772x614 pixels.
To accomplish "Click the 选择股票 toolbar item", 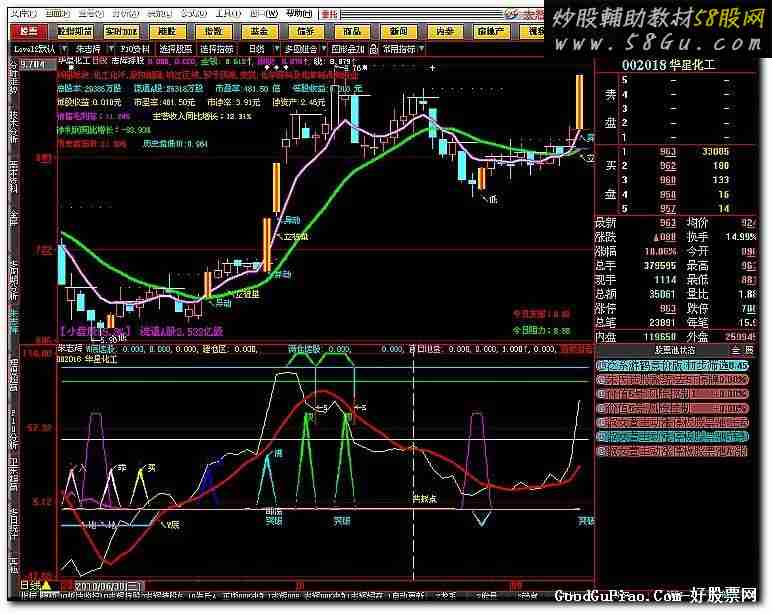I will coord(175,49).
